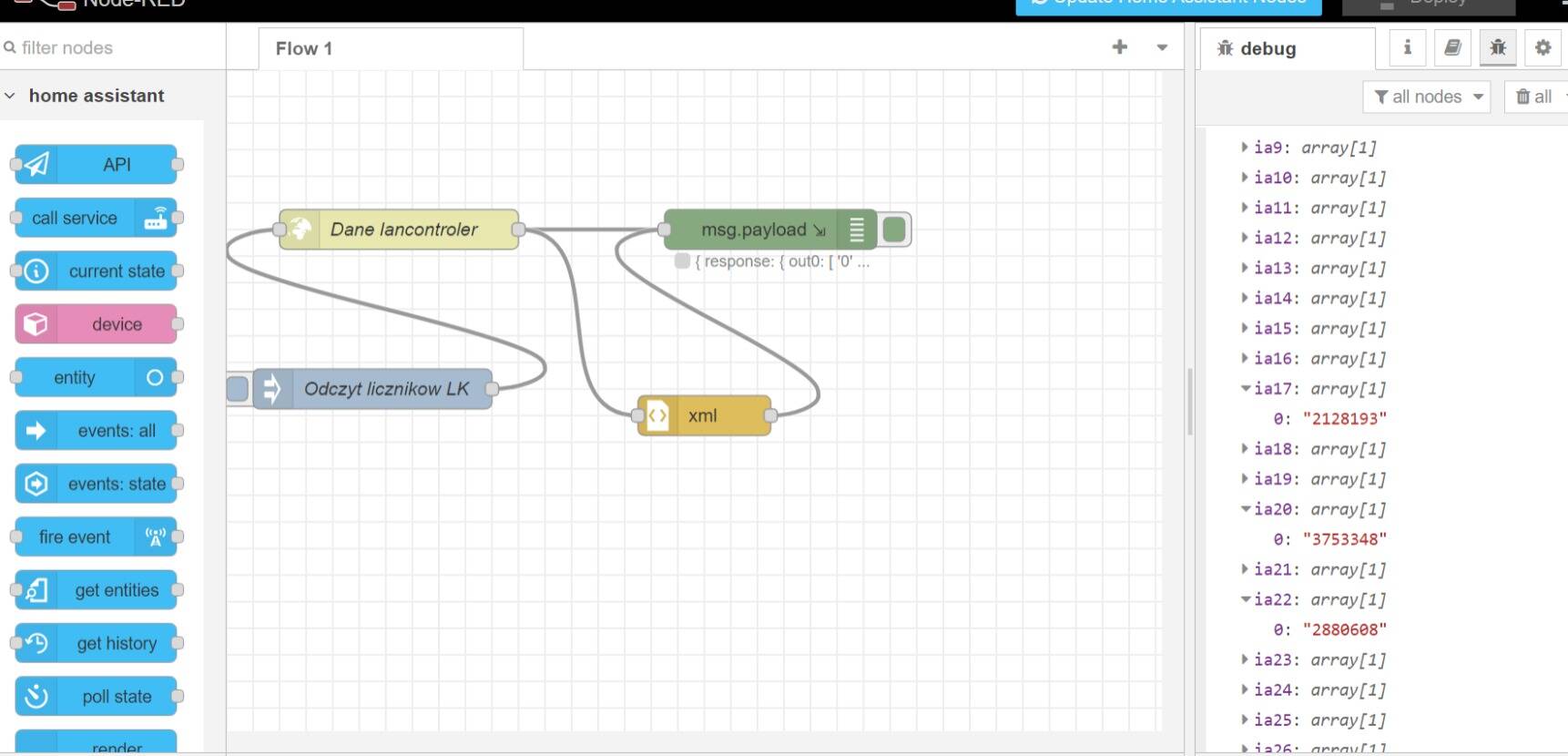Select the Odczyt licznikow LK inject node

click(x=372, y=389)
